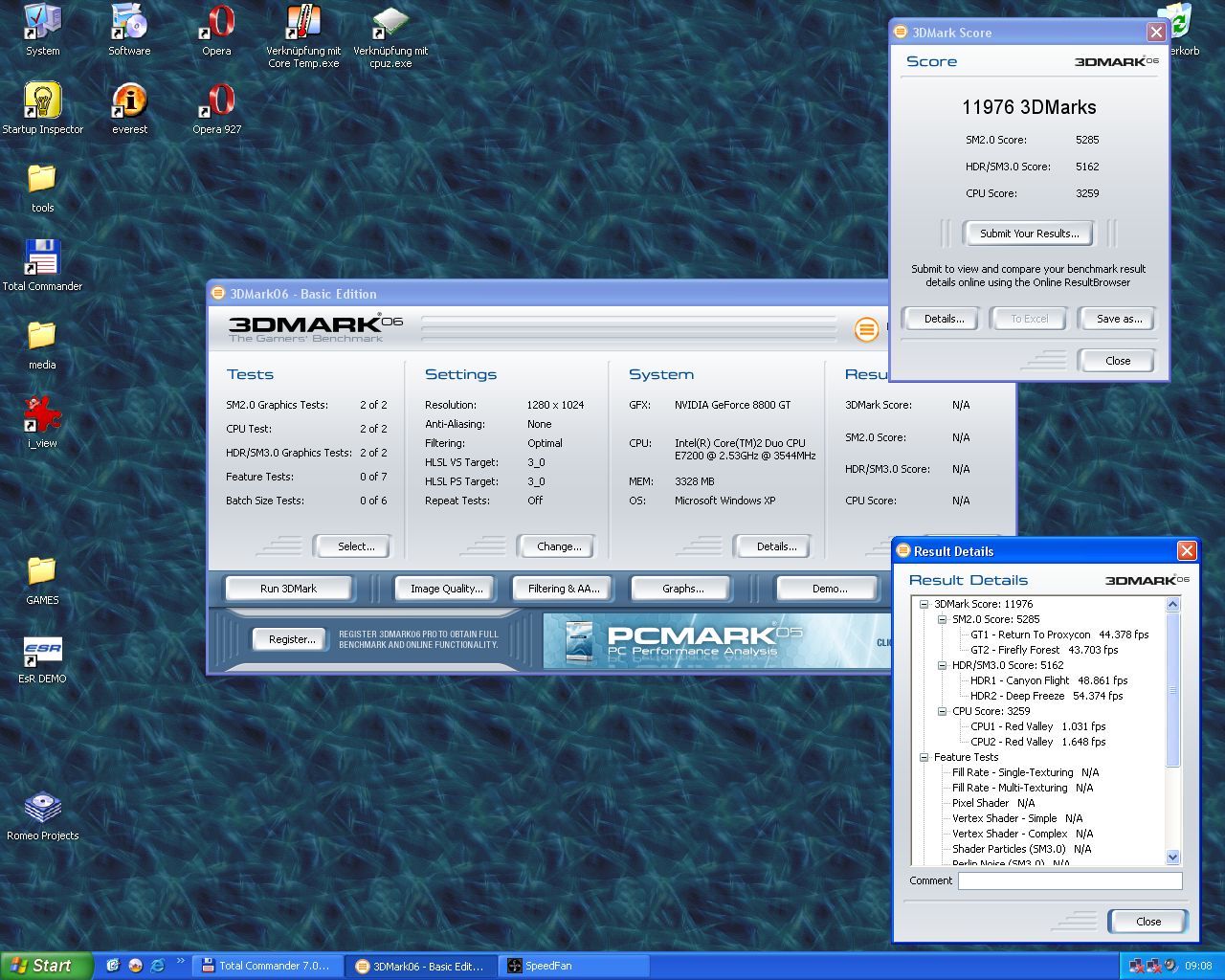Switch to Total Commander taskbar item
This screenshot has width=1225, height=980.
[267, 966]
